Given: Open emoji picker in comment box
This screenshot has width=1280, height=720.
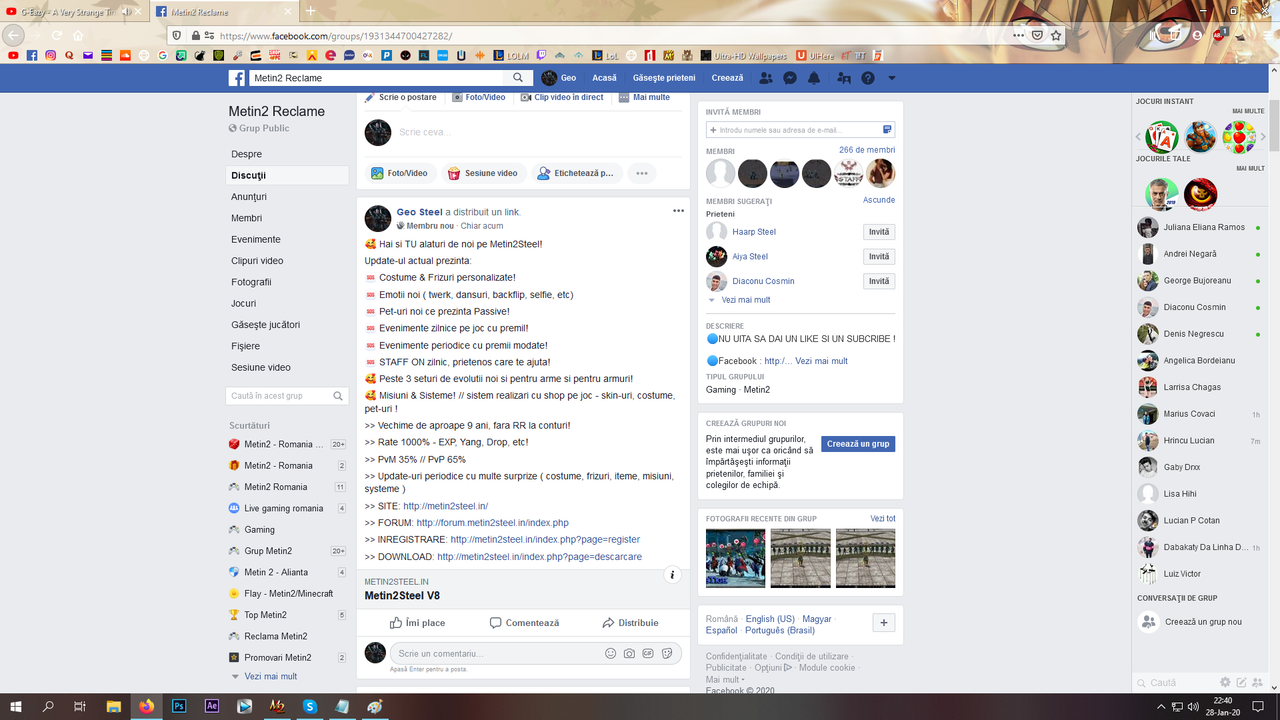Looking at the screenshot, I should [x=611, y=654].
